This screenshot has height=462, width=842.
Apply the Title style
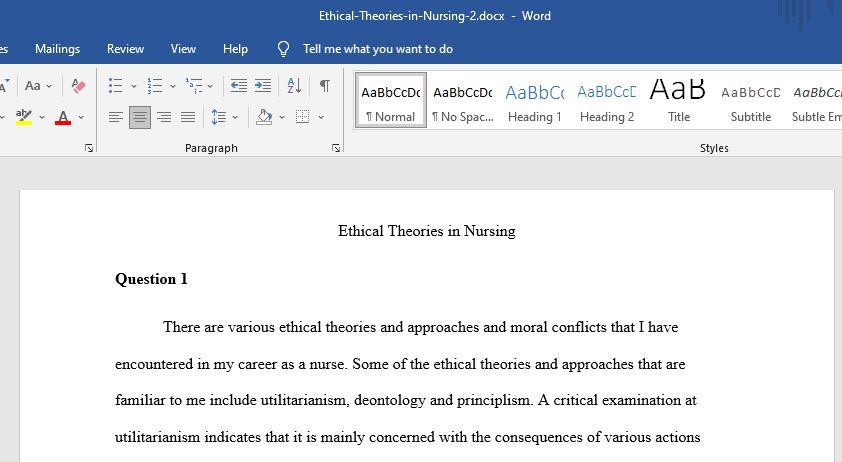pos(678,100)
